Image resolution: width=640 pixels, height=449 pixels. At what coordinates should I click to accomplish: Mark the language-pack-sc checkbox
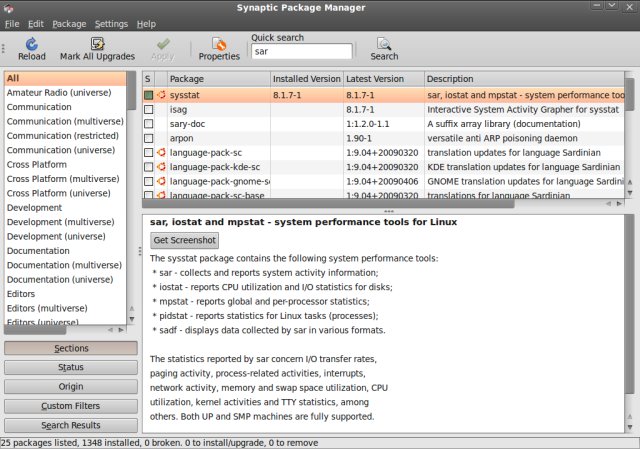pyautogui.click(x=149, y=152)
